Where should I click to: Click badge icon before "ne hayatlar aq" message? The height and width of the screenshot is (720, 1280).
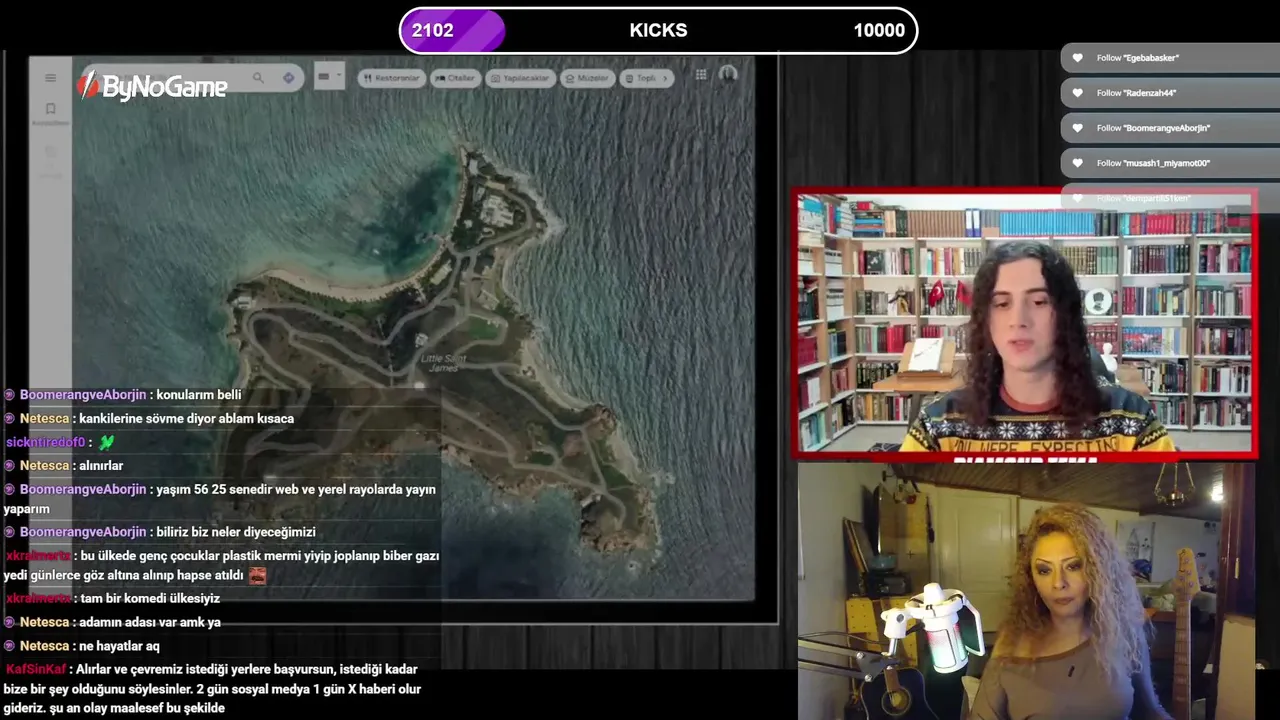tap(10, 646)
